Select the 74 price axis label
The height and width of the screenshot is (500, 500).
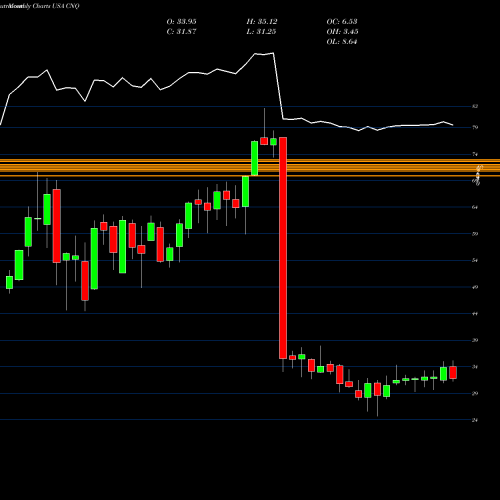(x=475, y=154)
